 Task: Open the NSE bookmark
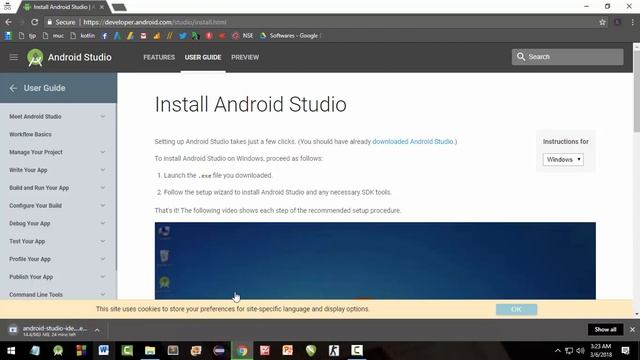point(243,36)
